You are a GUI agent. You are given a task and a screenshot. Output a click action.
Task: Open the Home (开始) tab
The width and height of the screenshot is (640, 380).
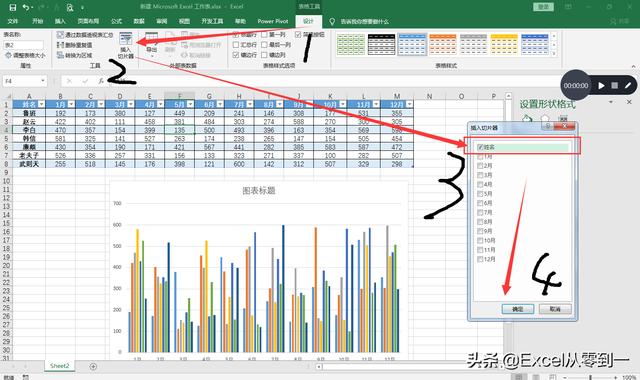pos(38,21)
